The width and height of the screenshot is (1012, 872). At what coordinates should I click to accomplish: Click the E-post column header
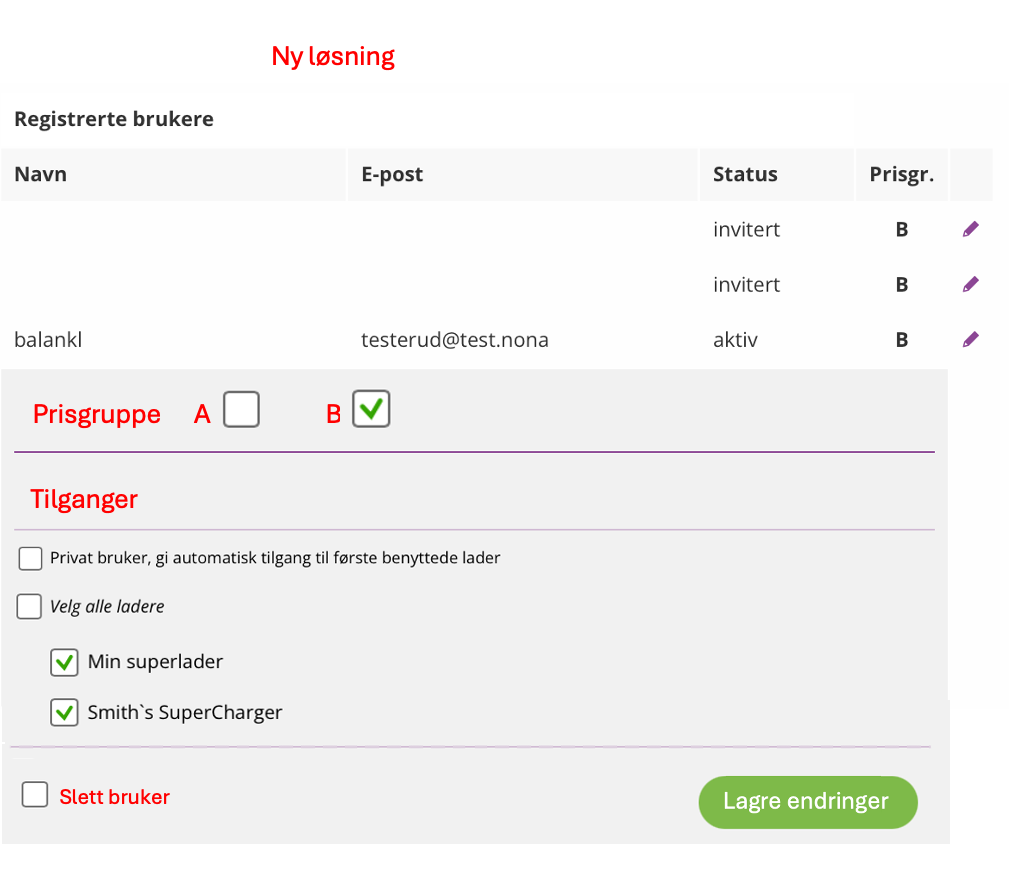click(x=392, y=174)
